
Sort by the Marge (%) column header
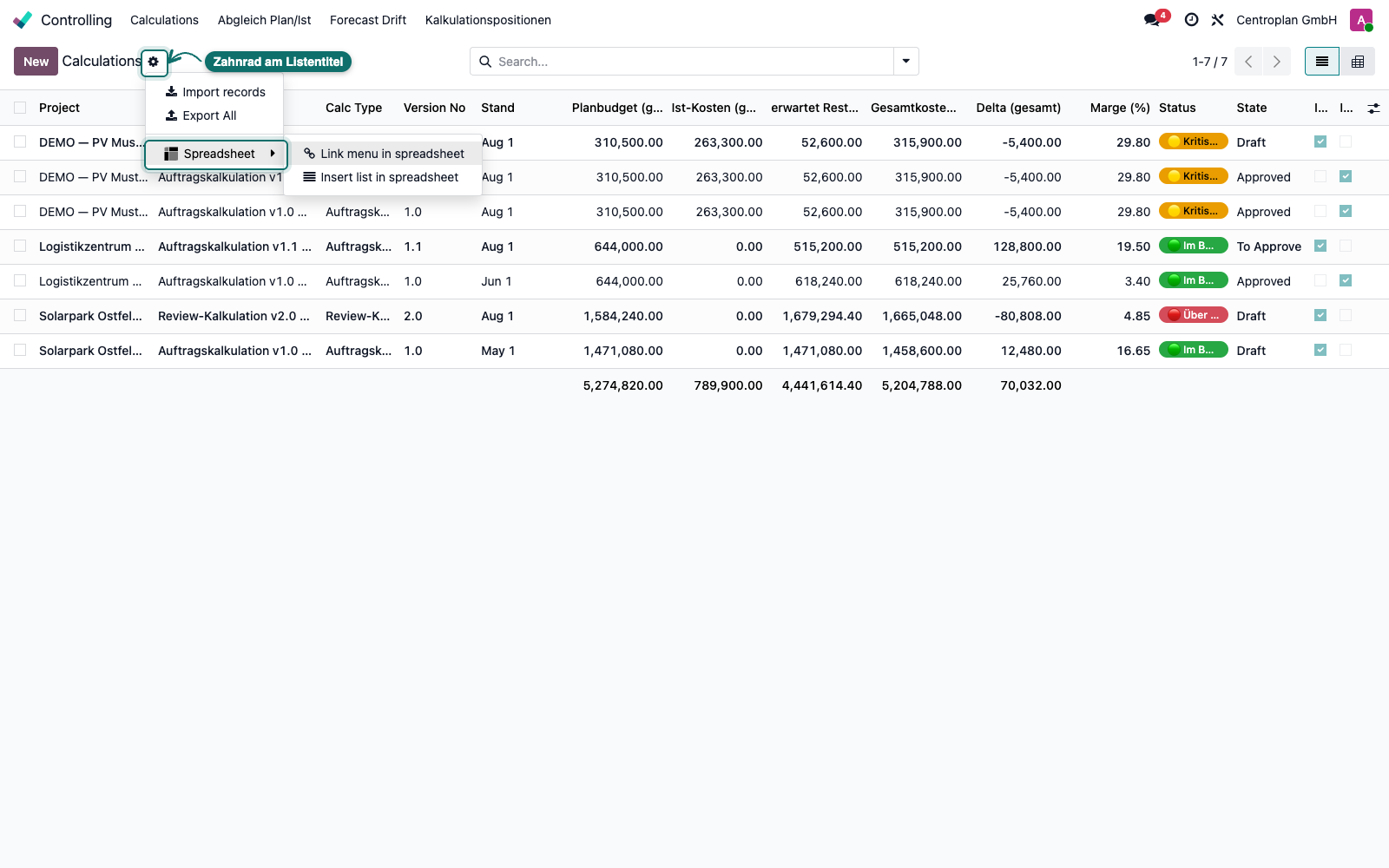pos(1120,108)
